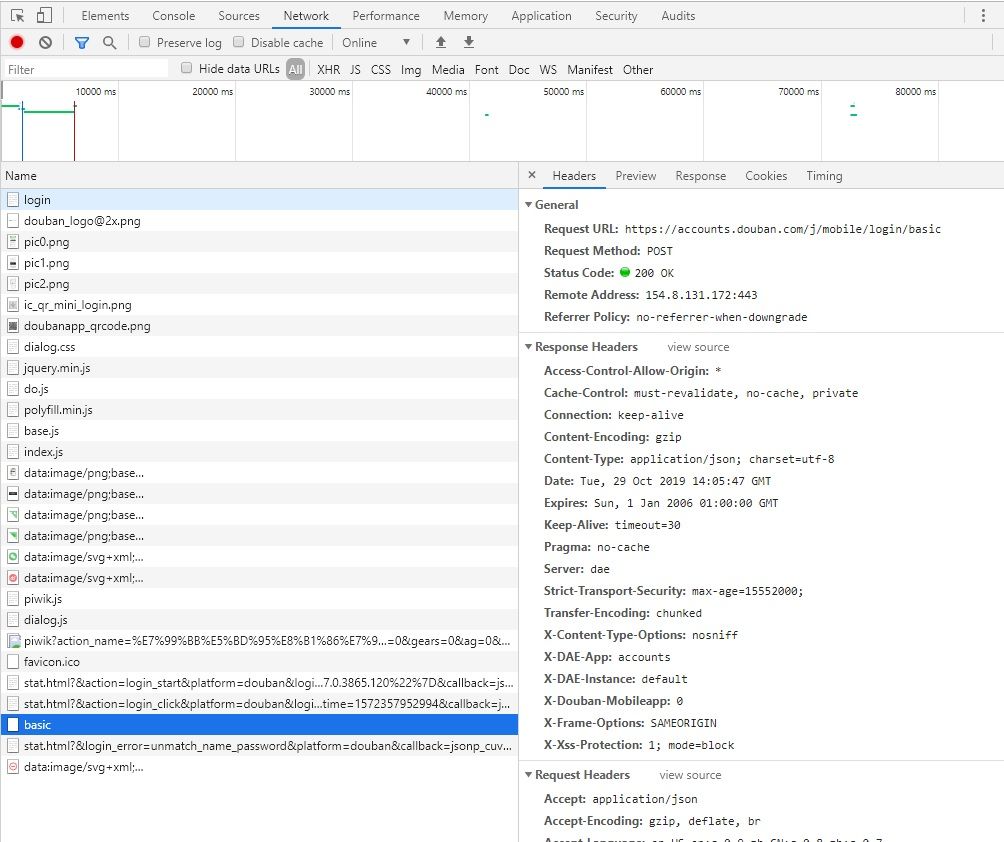Viewport: 1004px width, 842px height.
Task: Open the Security panel
Action: [x=616, y=15]
